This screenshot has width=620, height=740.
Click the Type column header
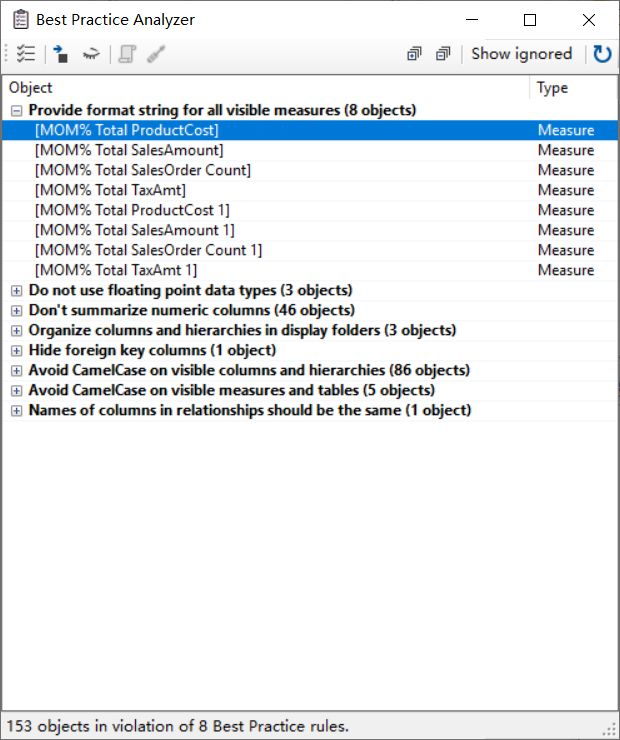coord(574,88)
